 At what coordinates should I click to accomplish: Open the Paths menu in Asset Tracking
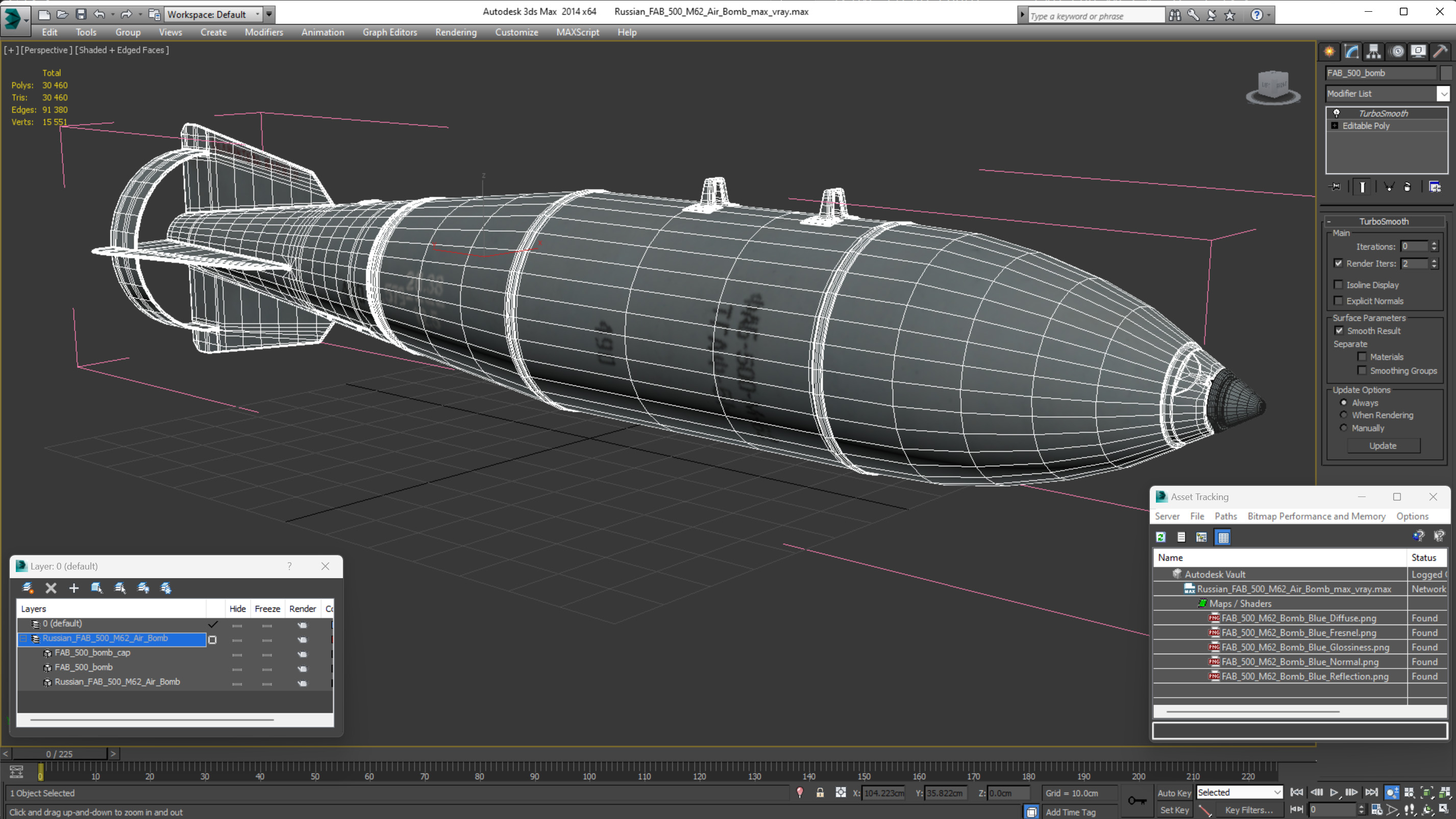point(1225,516)
